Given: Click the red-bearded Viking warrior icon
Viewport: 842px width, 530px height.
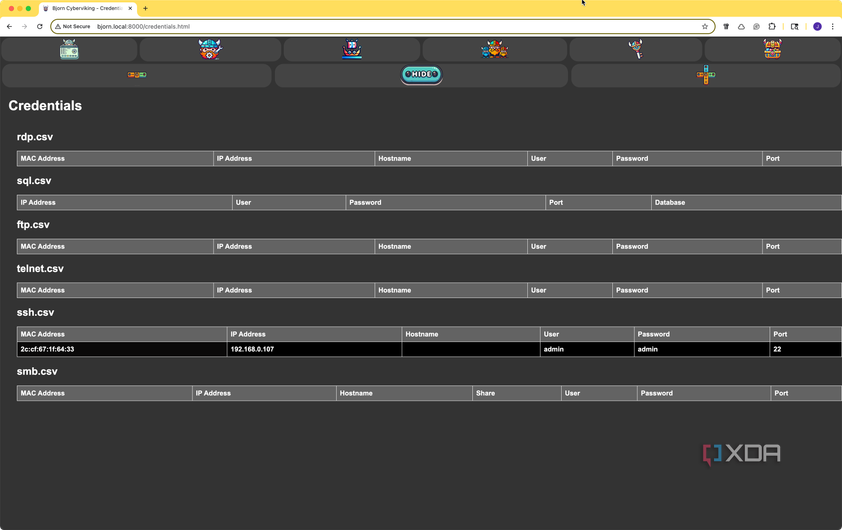Looking at the screenshot, I should tap(210, 49).
